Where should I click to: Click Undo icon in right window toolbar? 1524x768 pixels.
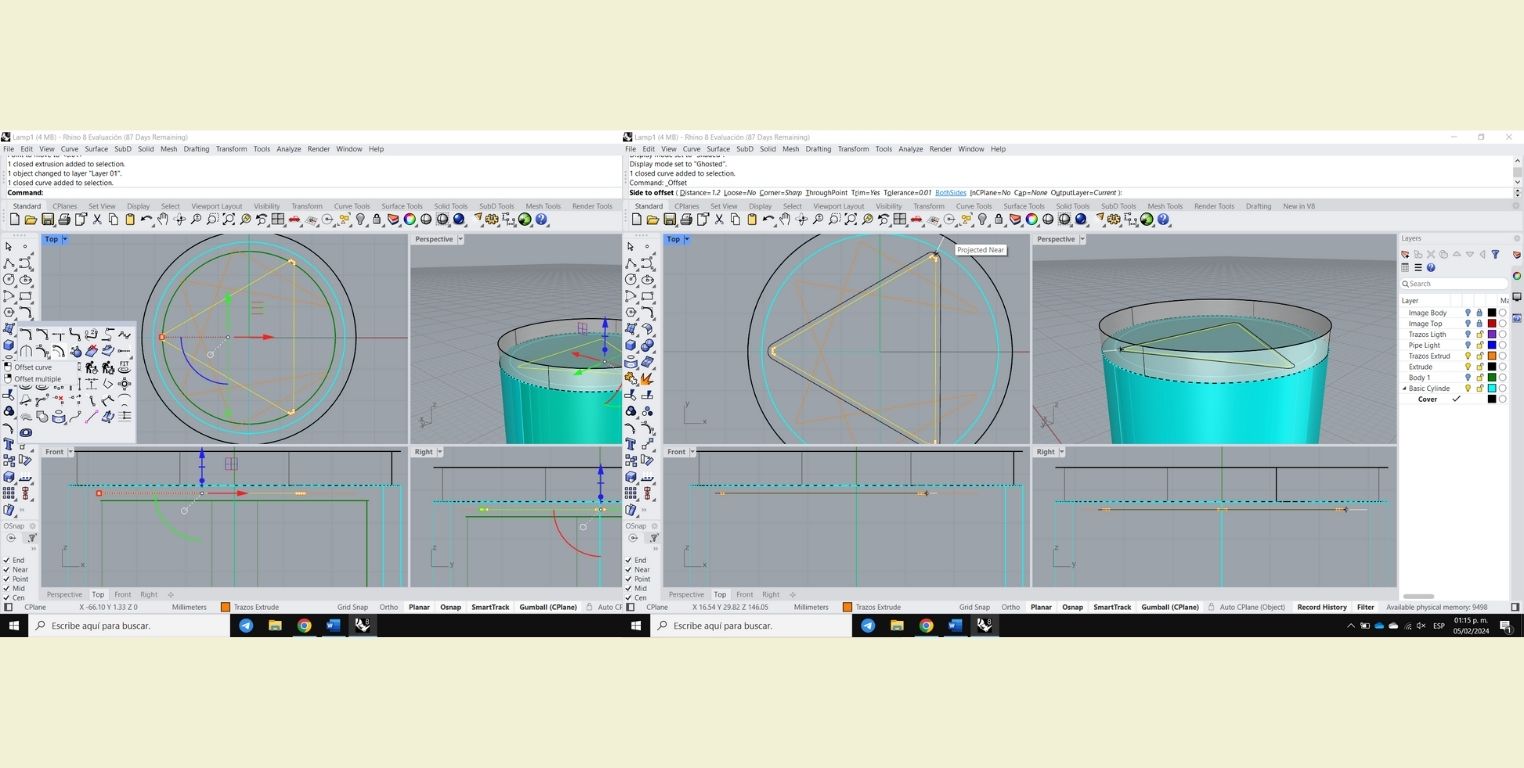click(x=768, y=219)
